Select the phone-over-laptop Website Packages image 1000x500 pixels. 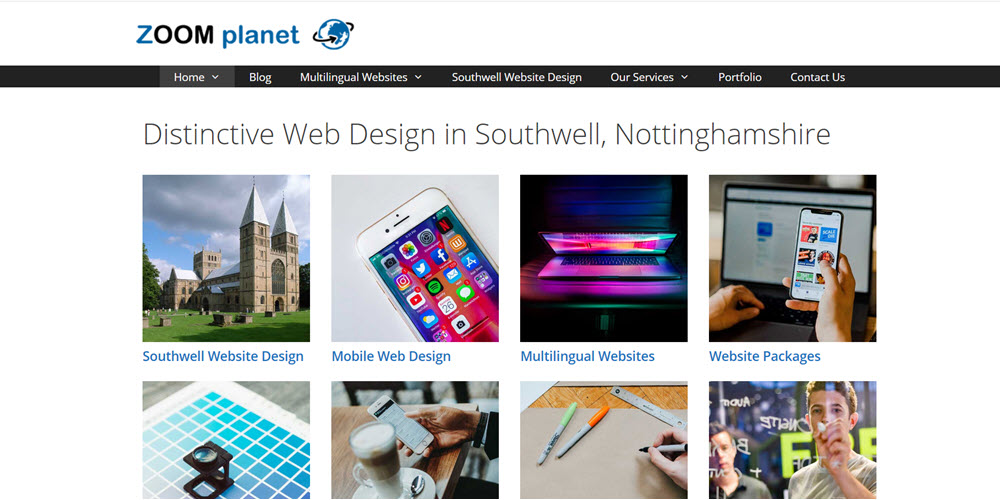pyautogui.click(x=793, y=258)
